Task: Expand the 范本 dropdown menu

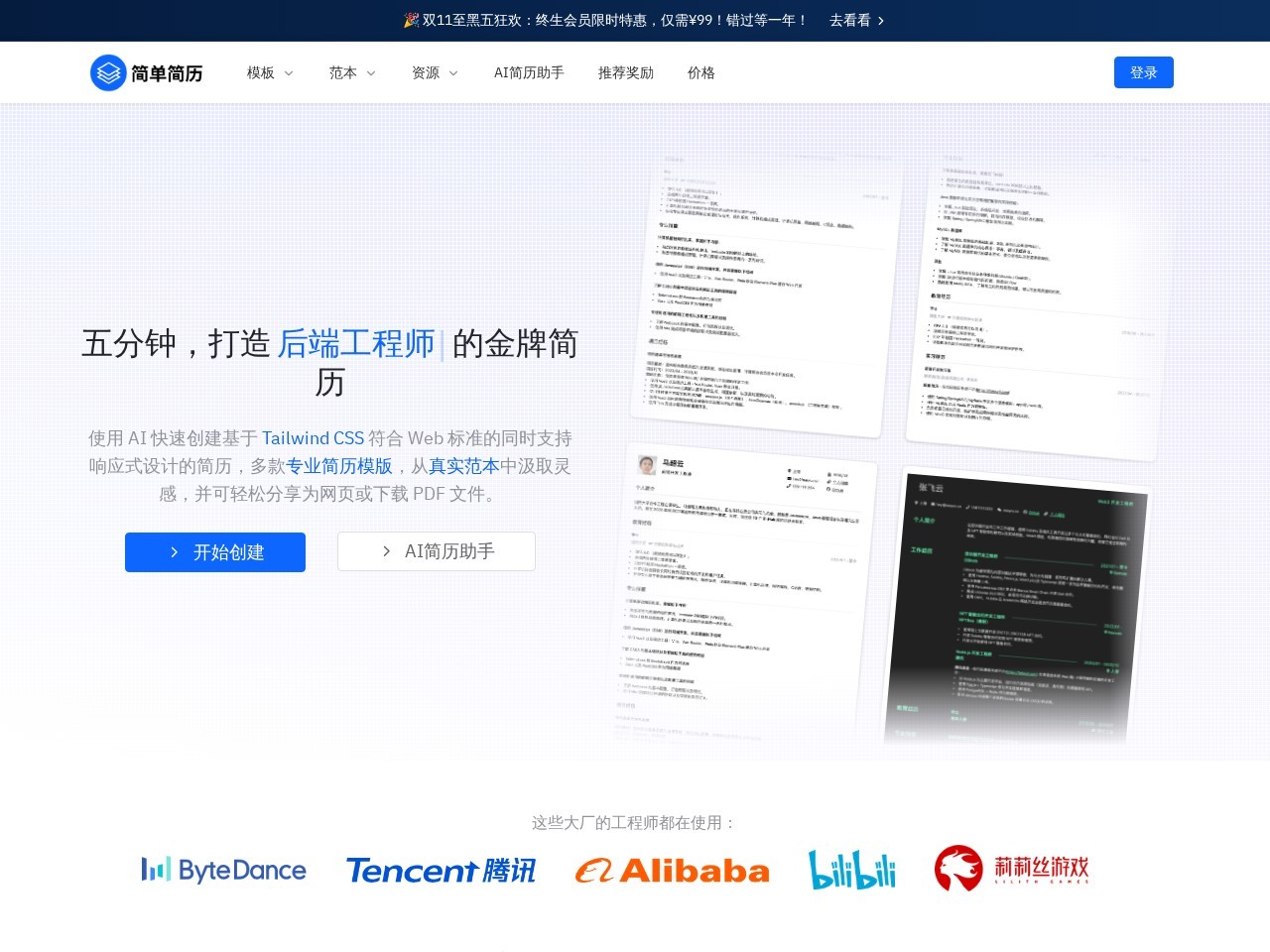Action: coord(350,72)
